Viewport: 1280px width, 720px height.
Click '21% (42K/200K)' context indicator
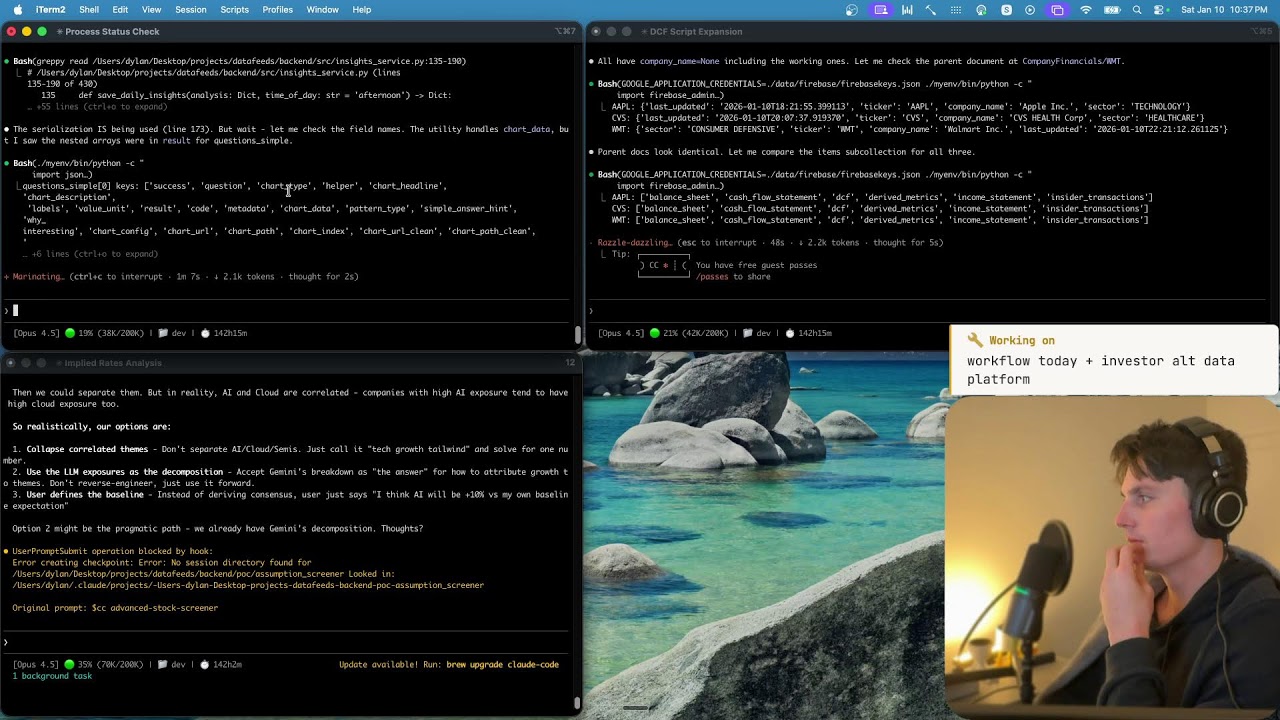click(697, 333)
